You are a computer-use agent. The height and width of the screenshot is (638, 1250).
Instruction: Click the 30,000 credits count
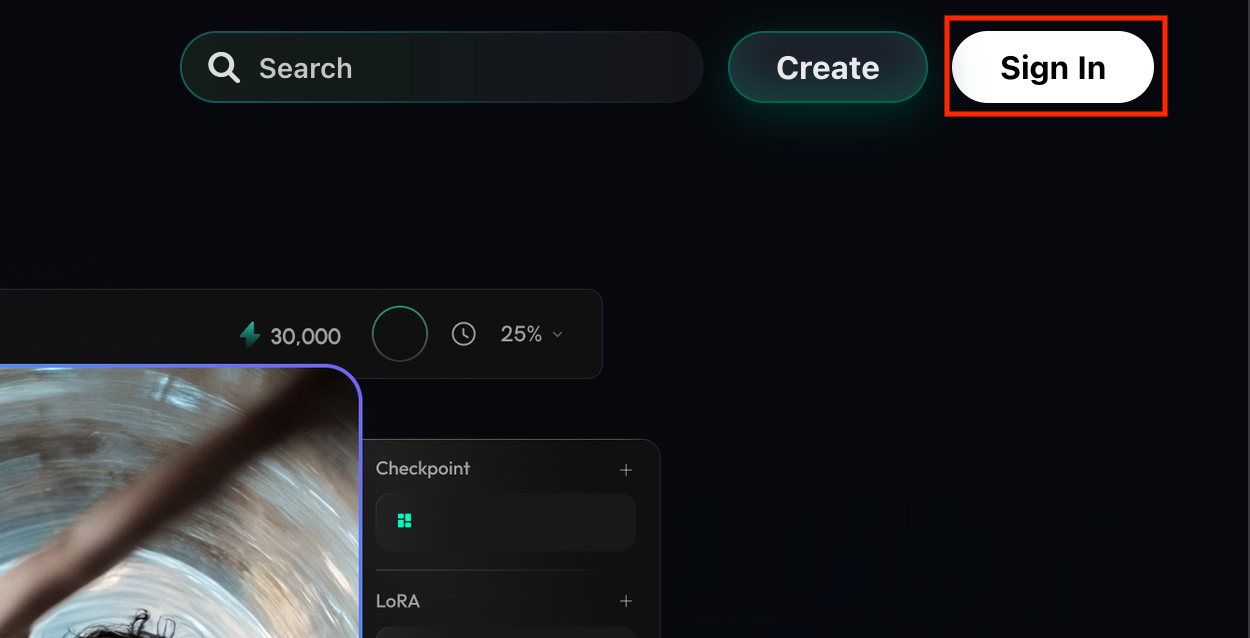pos(305,336)
